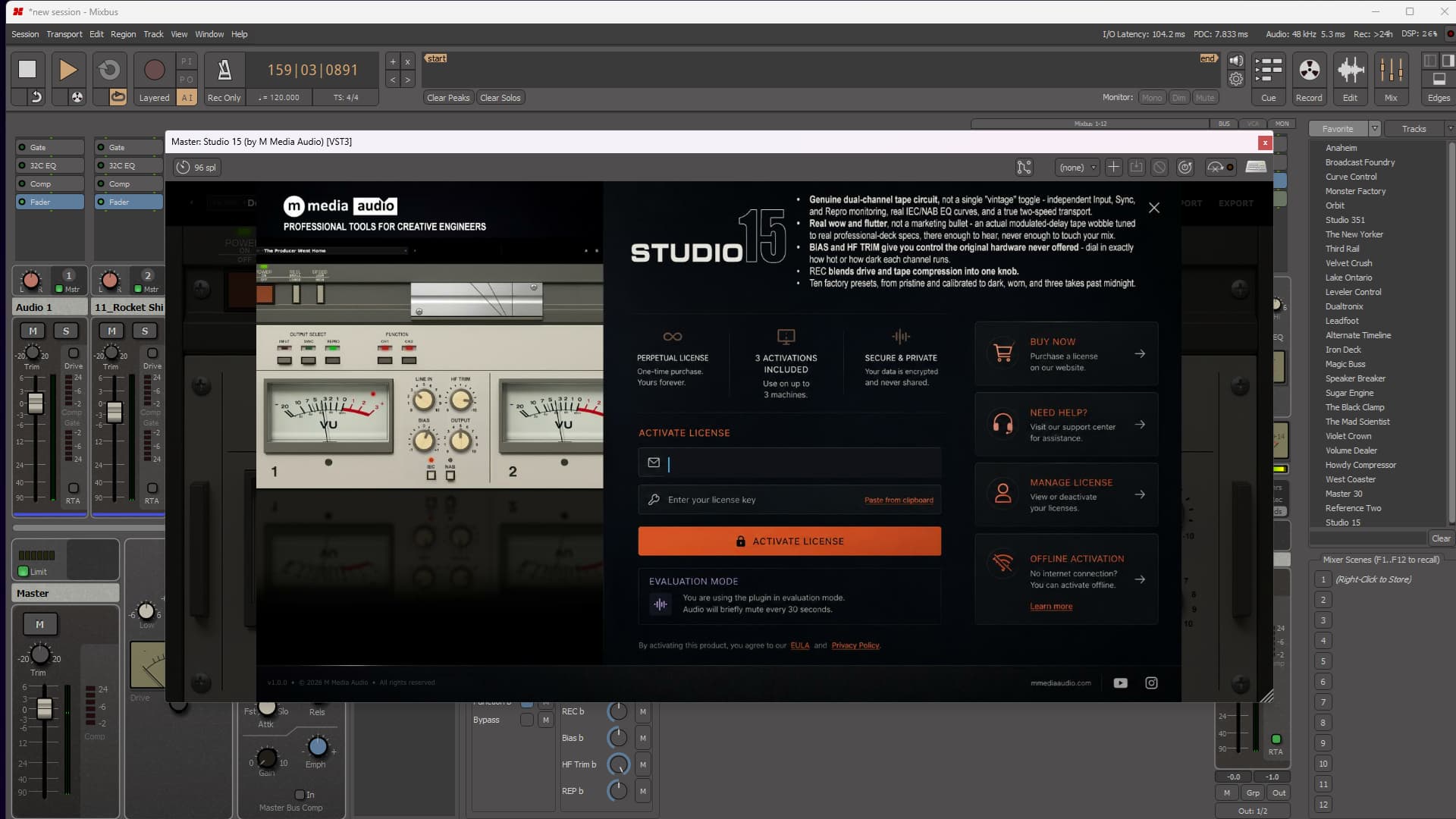Open the Cue page
The height and width of the screenshot is (819, 1456).
click(x=1268, y=78)
